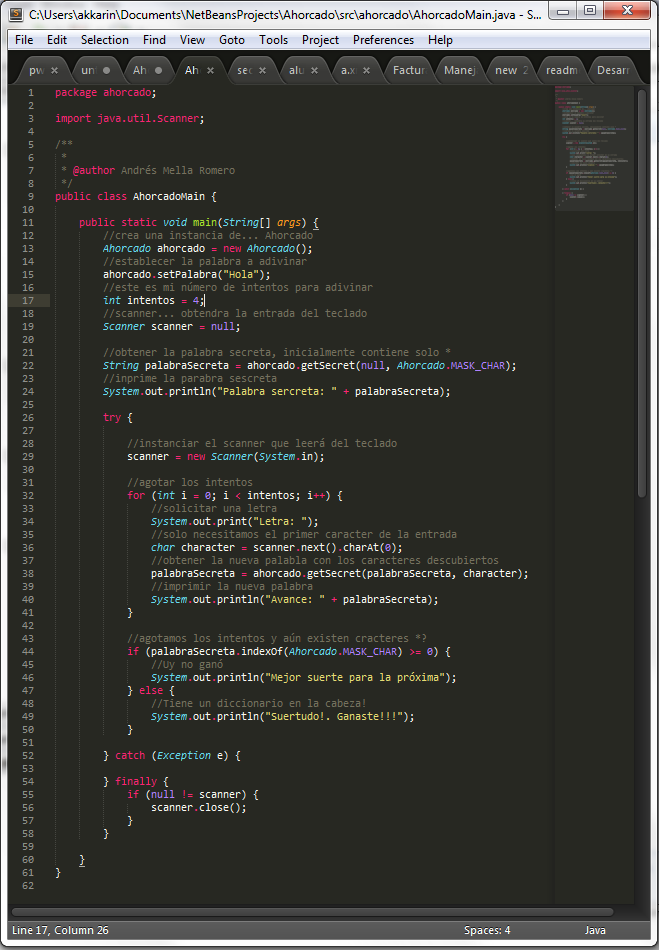Switch to the 'Factur' tab

click(x=409, y=70)
